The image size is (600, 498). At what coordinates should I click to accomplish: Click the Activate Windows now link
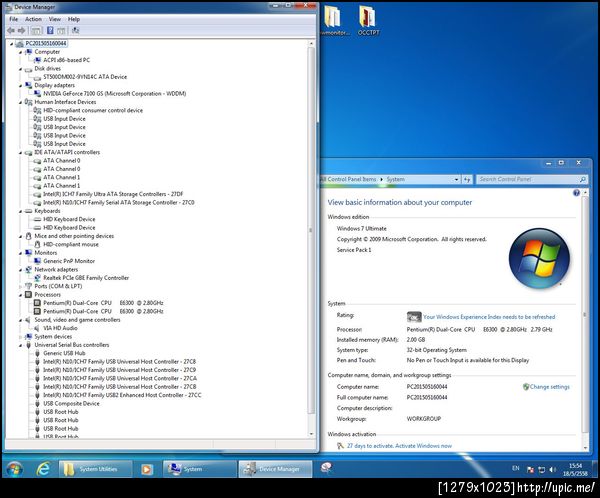423,446
